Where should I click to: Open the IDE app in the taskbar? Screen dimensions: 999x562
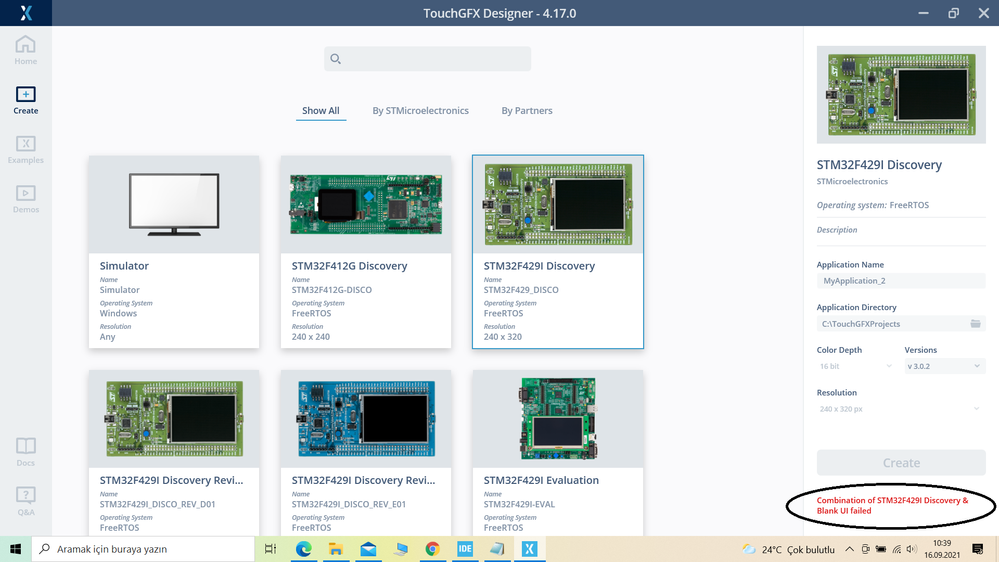click(x=465, y=549)
